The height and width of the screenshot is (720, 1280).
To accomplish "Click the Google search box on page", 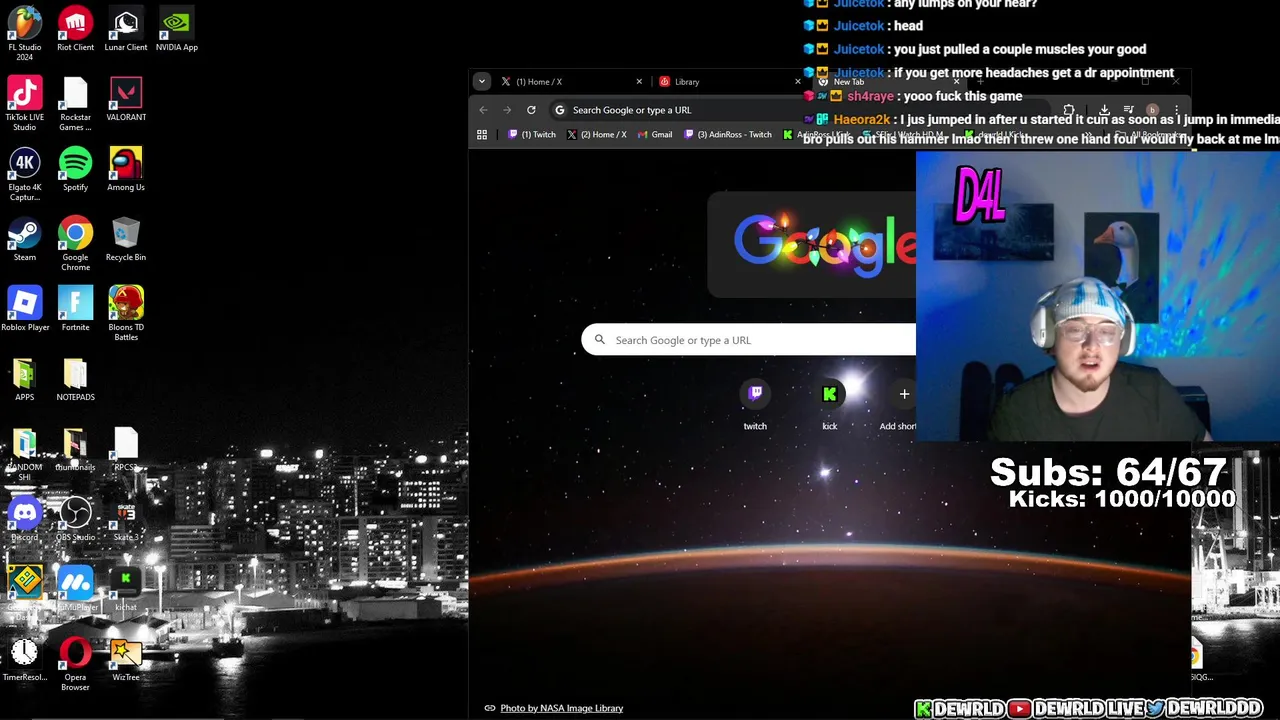I will click(x=748, y=340).
